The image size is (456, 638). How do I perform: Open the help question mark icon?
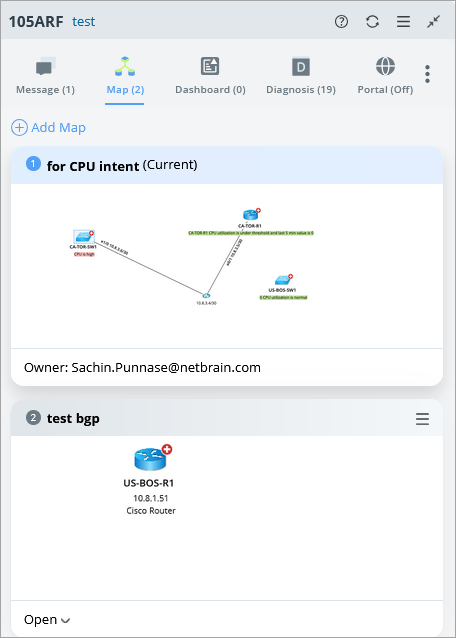tap(341, 21)
